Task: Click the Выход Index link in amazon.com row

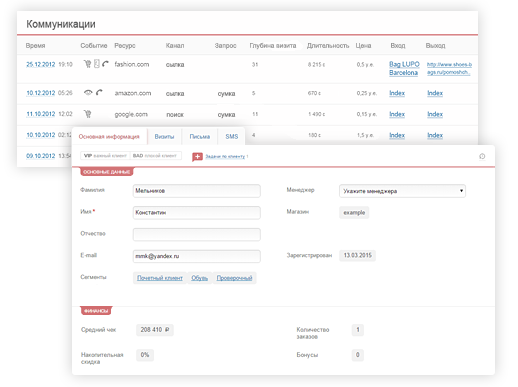Action: (435, 93)
